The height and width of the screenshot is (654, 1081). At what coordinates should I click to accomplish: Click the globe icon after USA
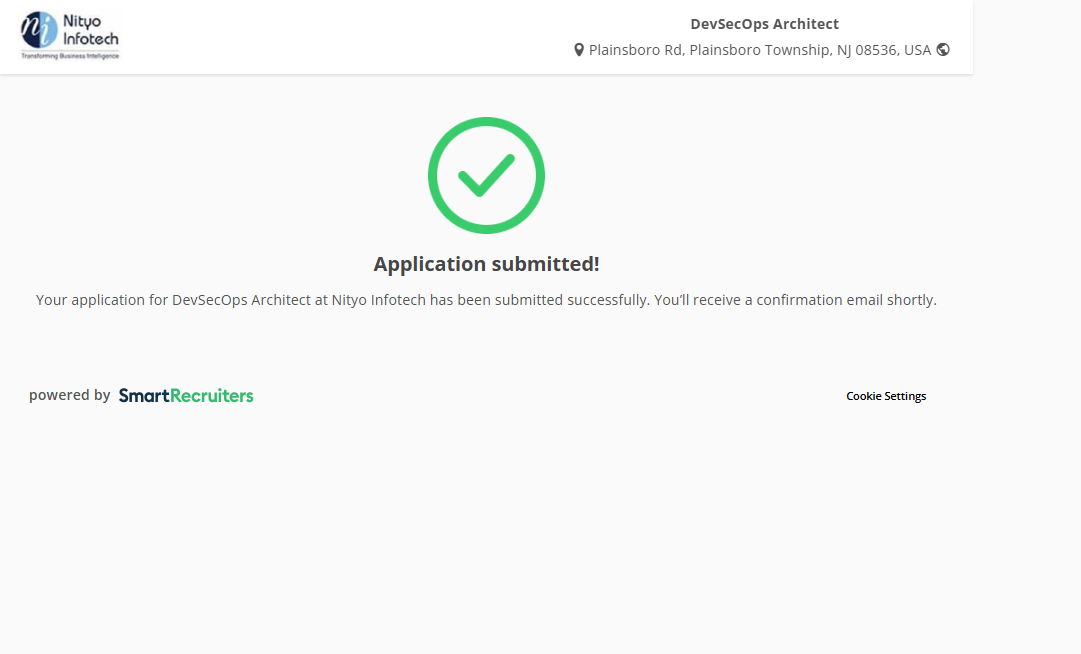[943, 49]
